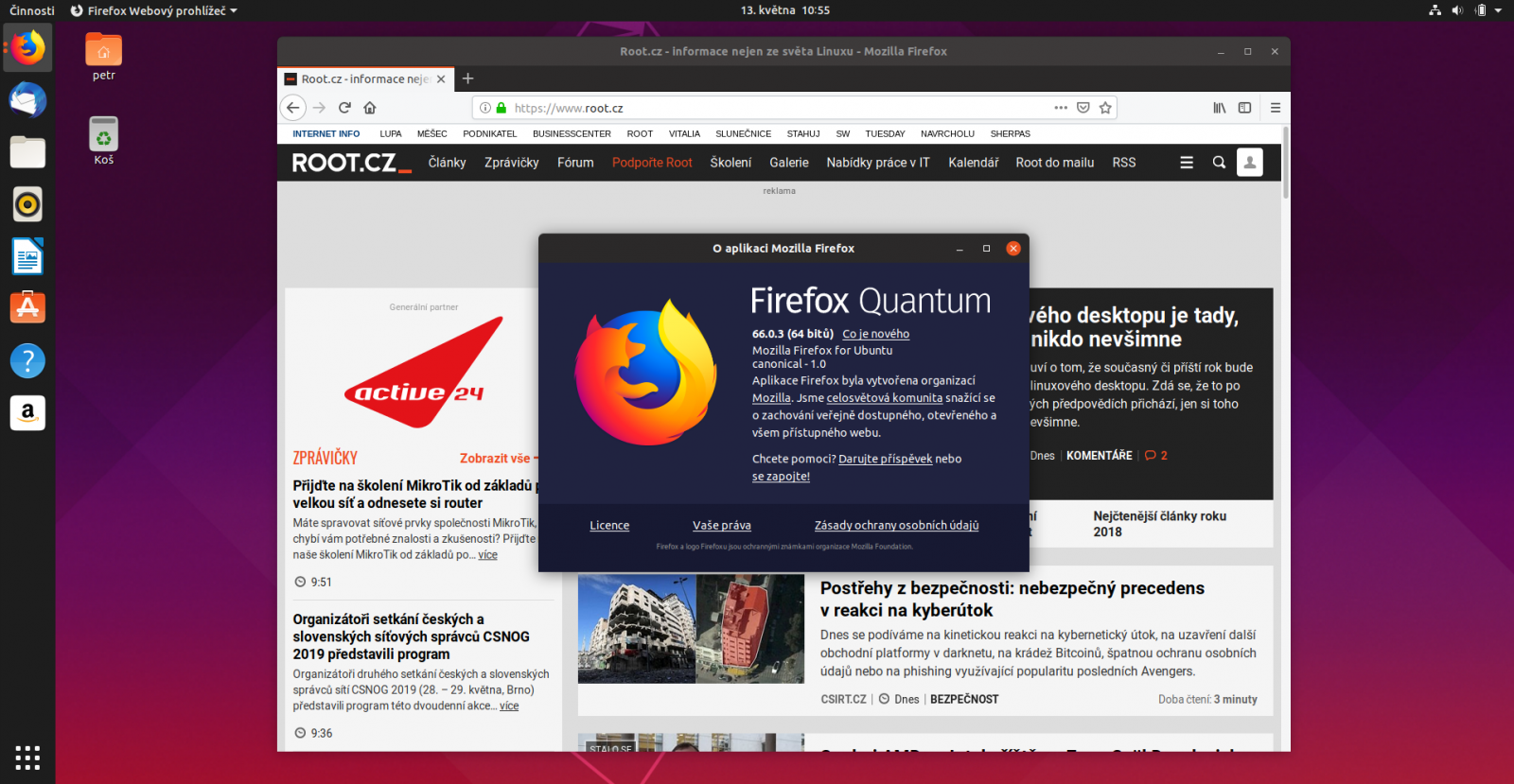Open RSS navigation link

[1123, 163]
